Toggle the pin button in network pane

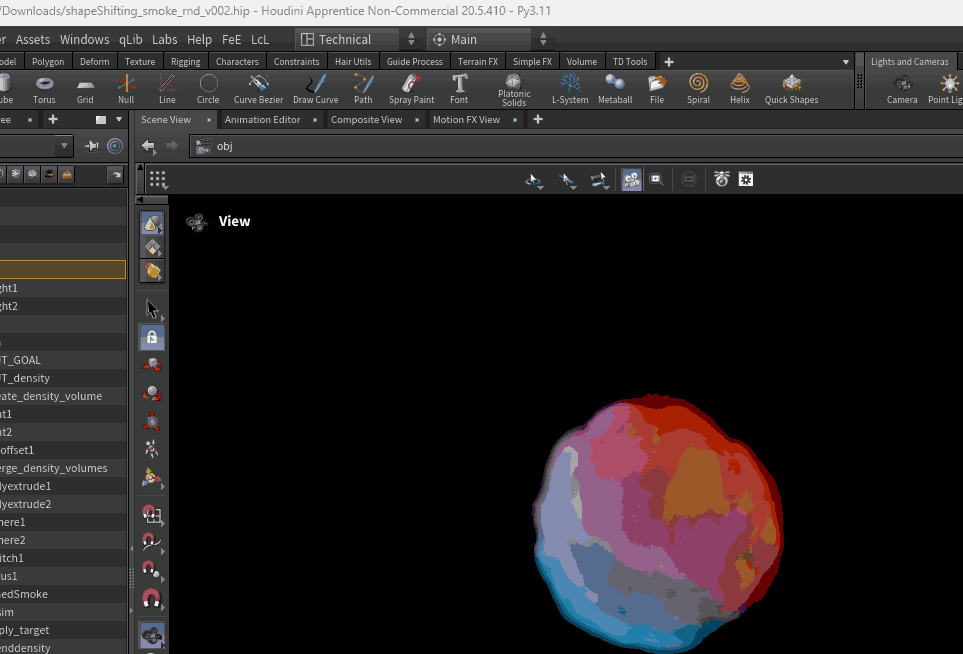click(92, 146)
